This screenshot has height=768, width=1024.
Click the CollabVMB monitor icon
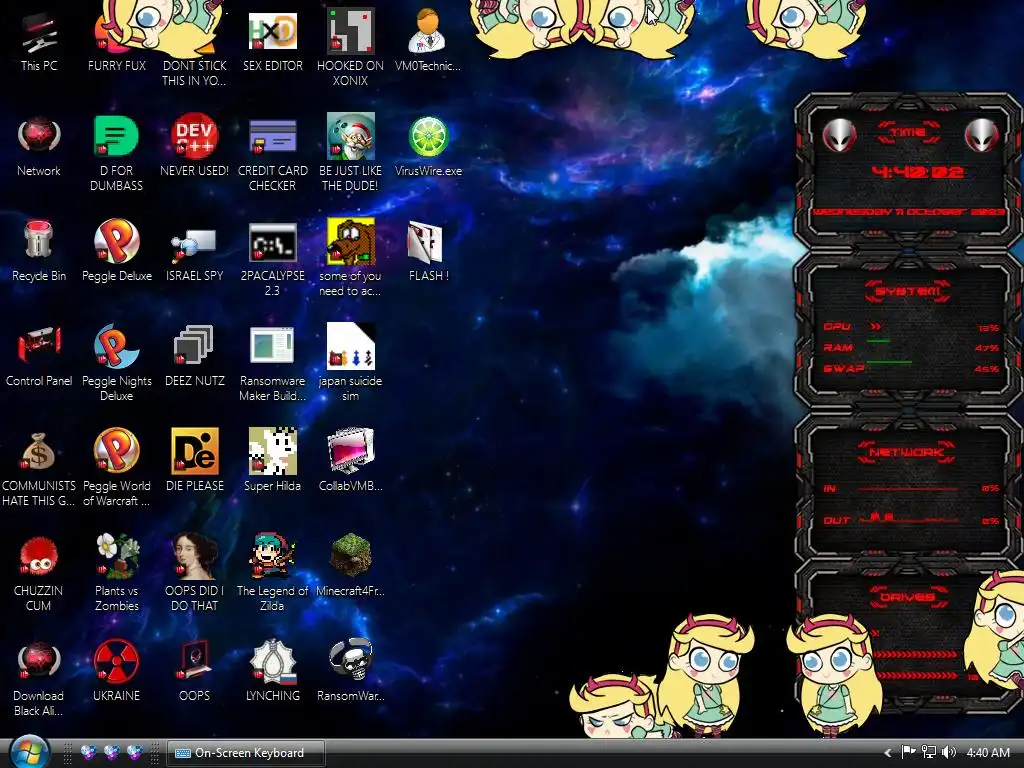350,451
